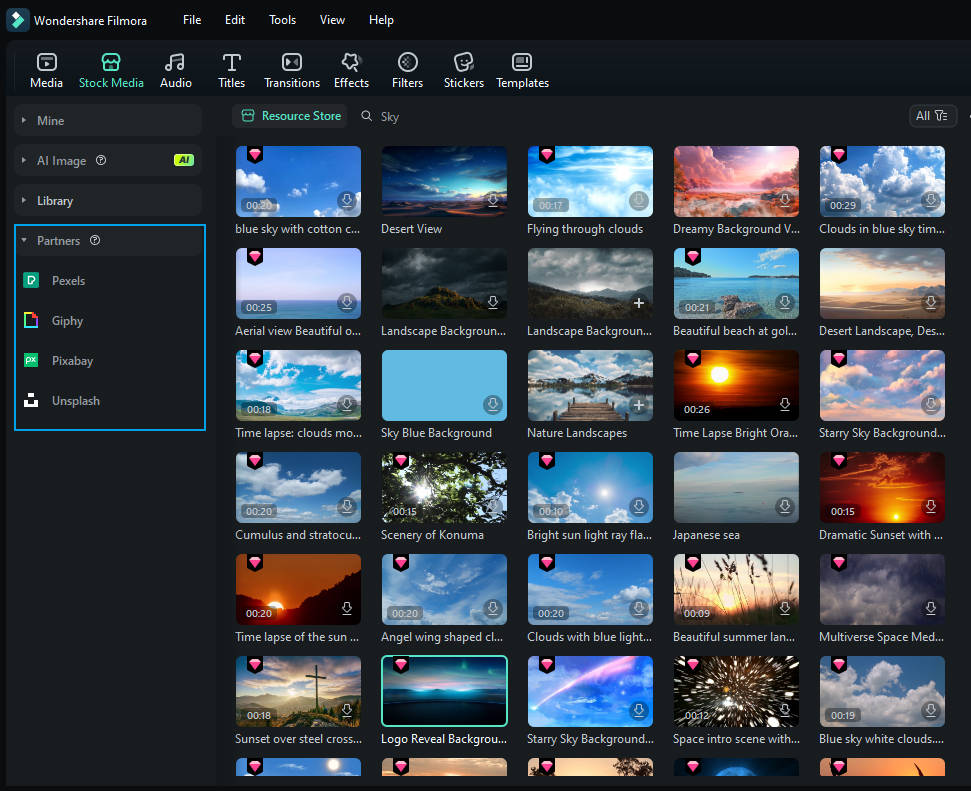971x791 pixels.
Task: Open the Filters tab
Action: tap(407, 71)
